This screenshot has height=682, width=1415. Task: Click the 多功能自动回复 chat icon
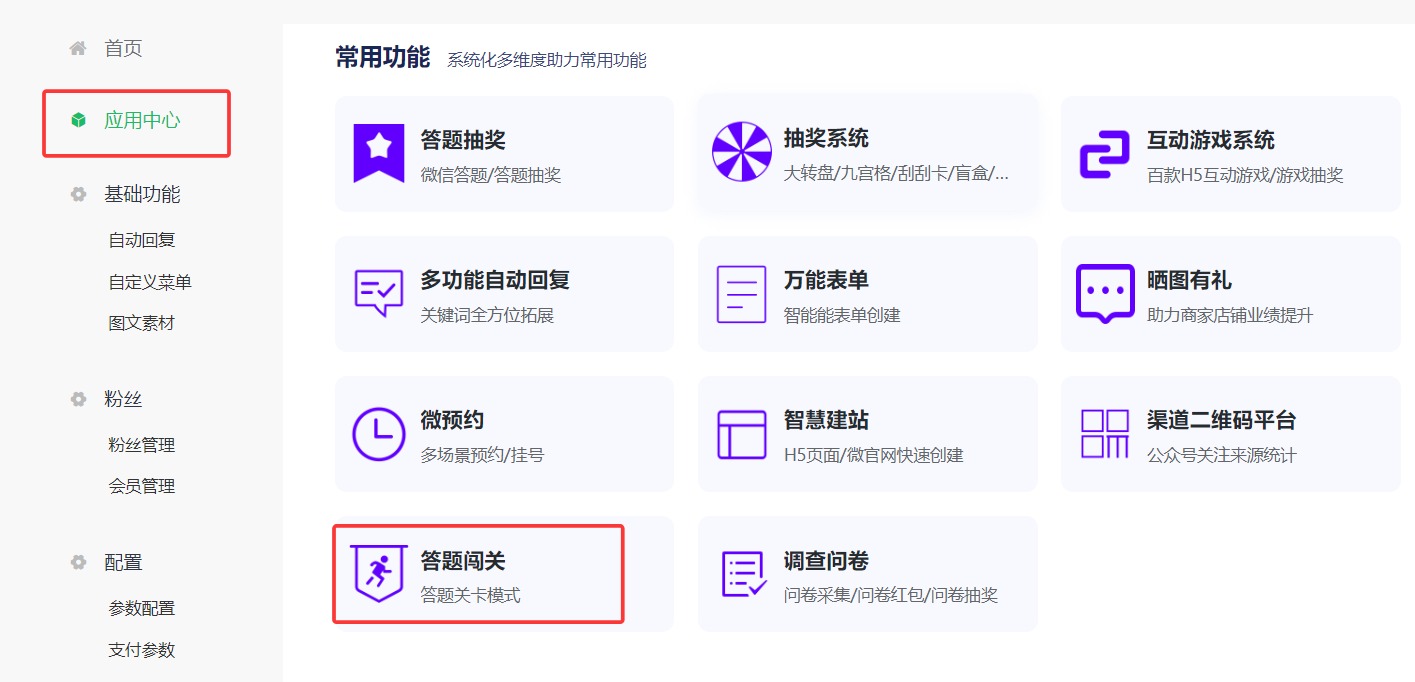click(x=379, y=293)
